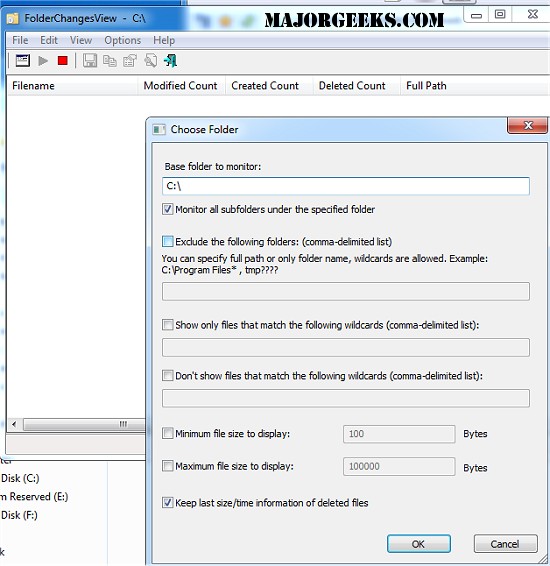This screenshot has width=550, height=566.
Task: Click the Copy selected items icon
Action: 110,61
